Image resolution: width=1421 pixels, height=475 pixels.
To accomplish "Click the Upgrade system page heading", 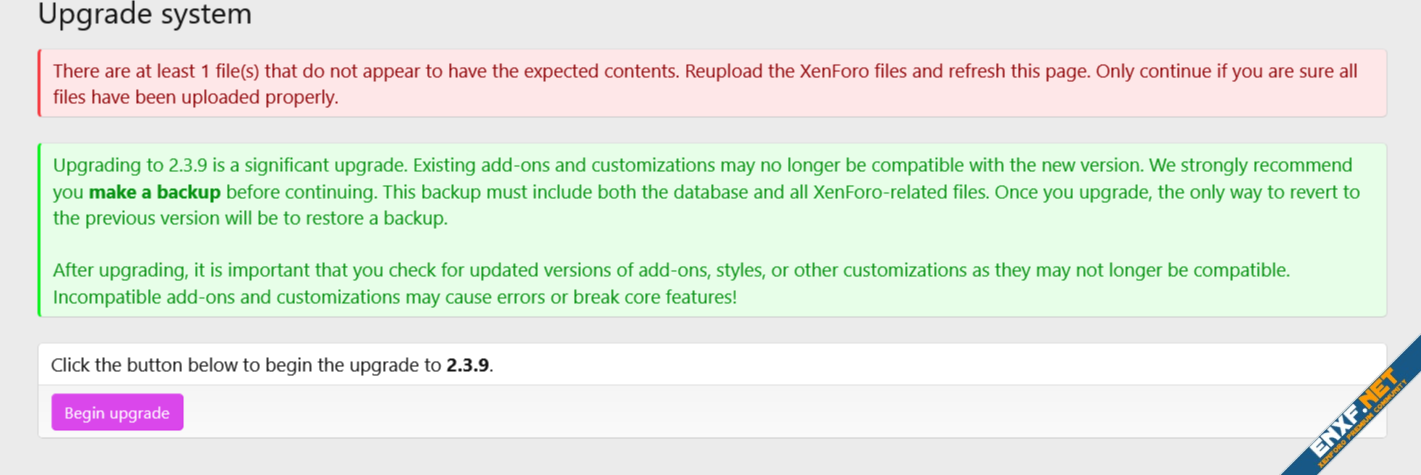I will [145, 15].
